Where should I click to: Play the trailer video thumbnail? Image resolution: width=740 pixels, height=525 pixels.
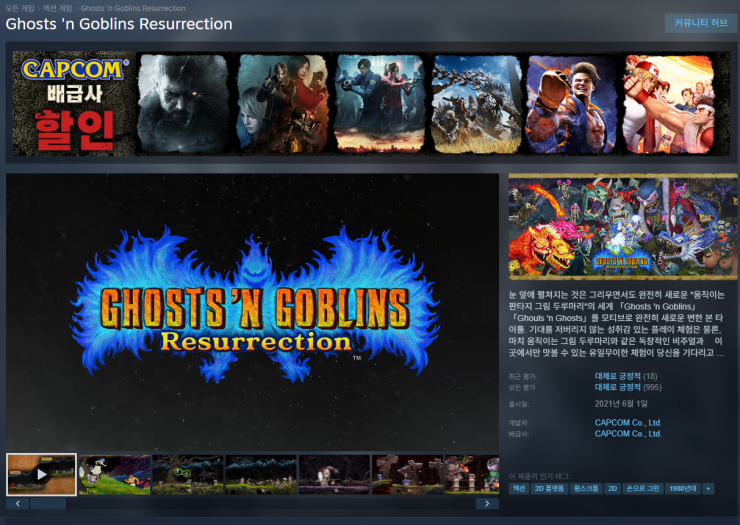pos(42,474)
